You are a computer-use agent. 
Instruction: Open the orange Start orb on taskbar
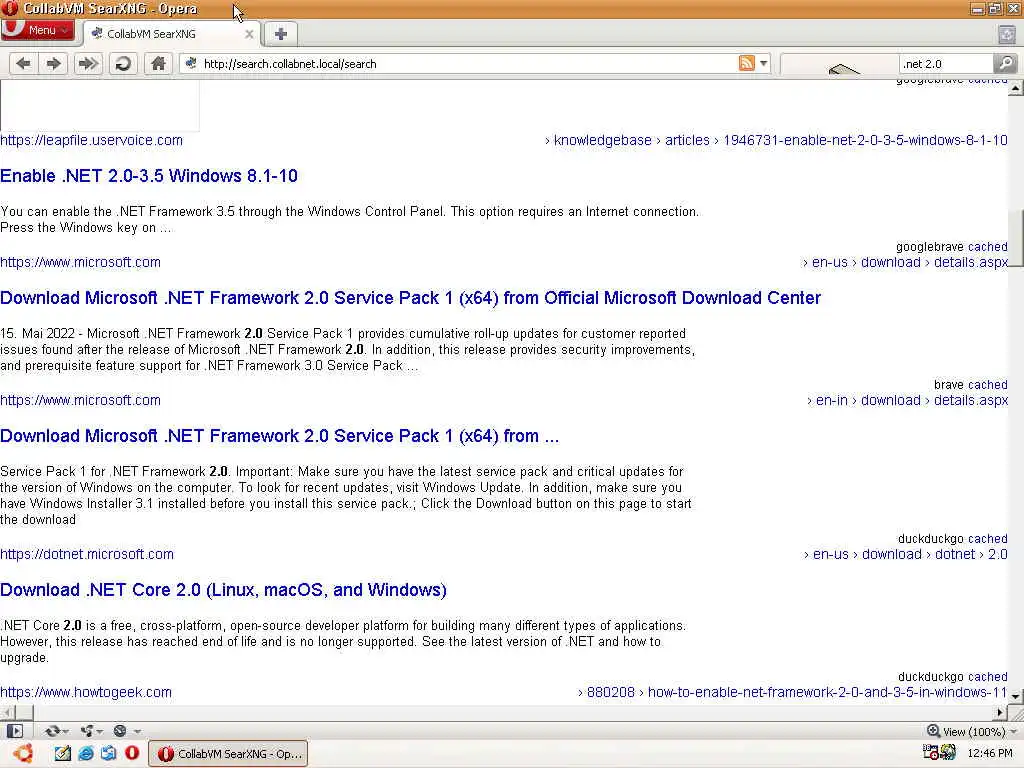pyautogui.click(x=24, y=753)
